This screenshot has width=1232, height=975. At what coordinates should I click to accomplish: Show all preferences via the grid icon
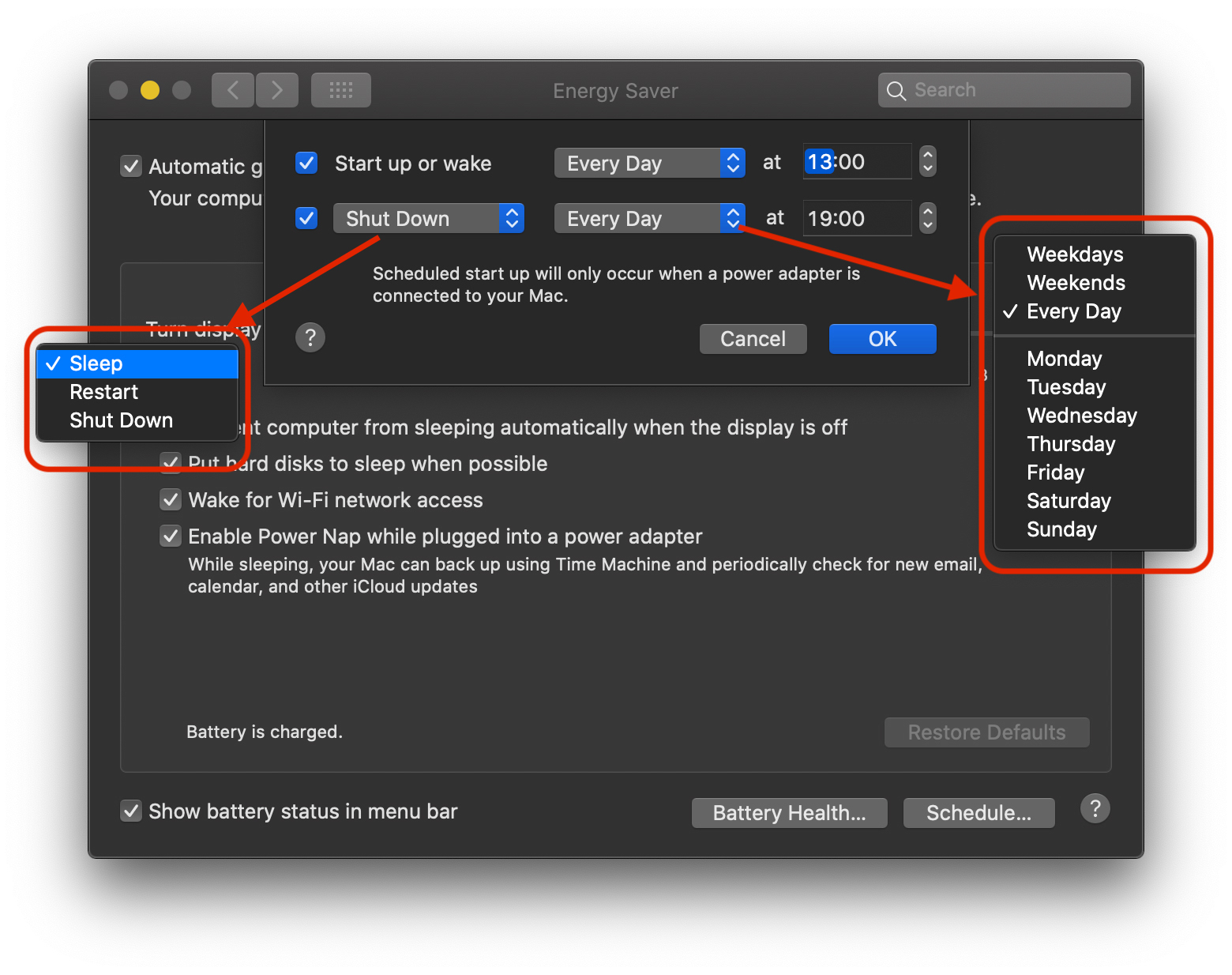click(x=340, y=90)
